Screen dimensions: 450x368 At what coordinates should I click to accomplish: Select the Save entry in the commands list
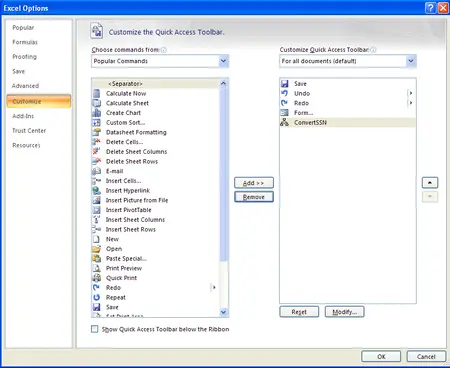(x=156, y=307)
